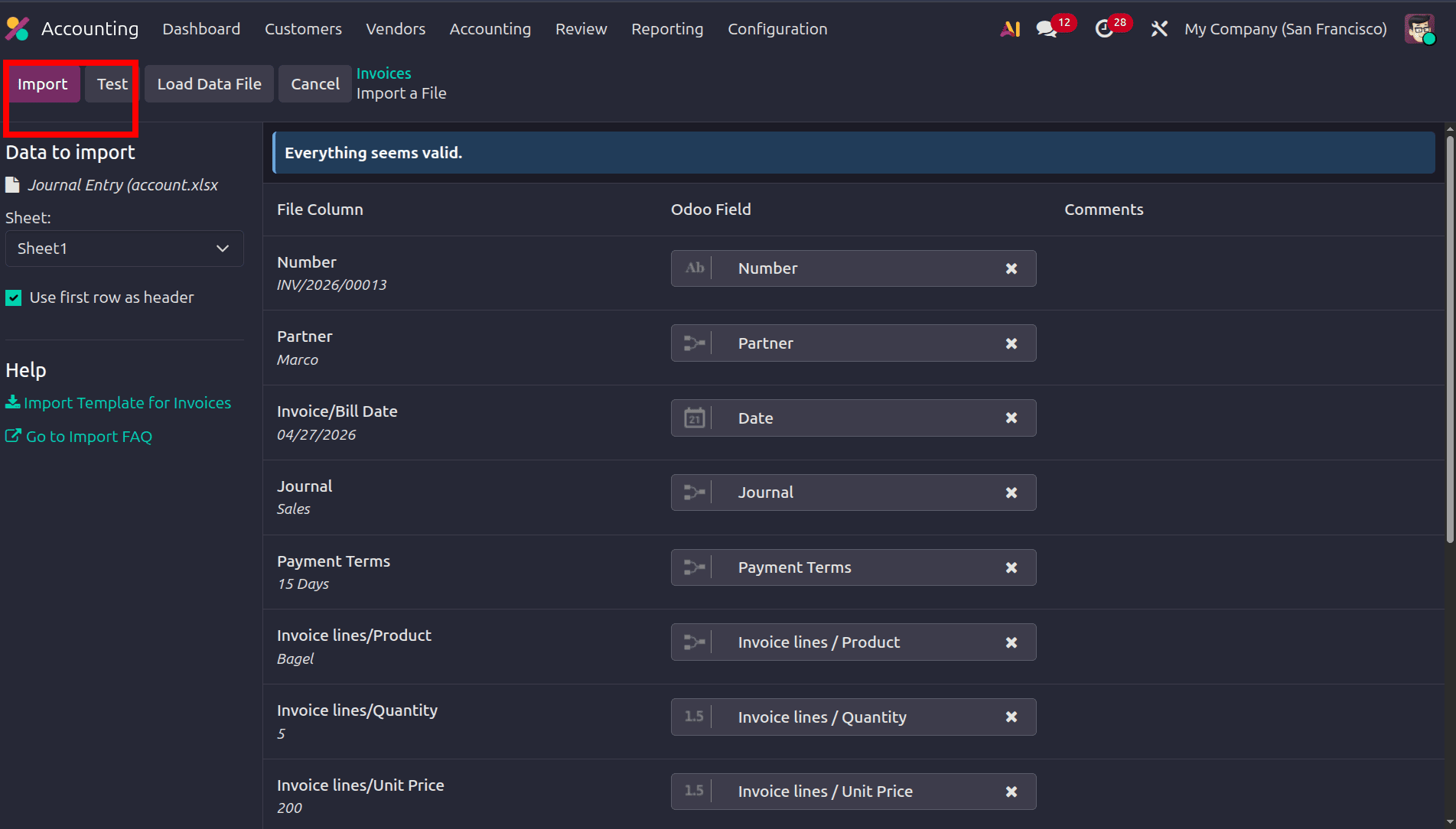This screenshot has width=1456, height=829.
Task: Open the Invoice lines / Unit Price selector
Action: [854, 792]
